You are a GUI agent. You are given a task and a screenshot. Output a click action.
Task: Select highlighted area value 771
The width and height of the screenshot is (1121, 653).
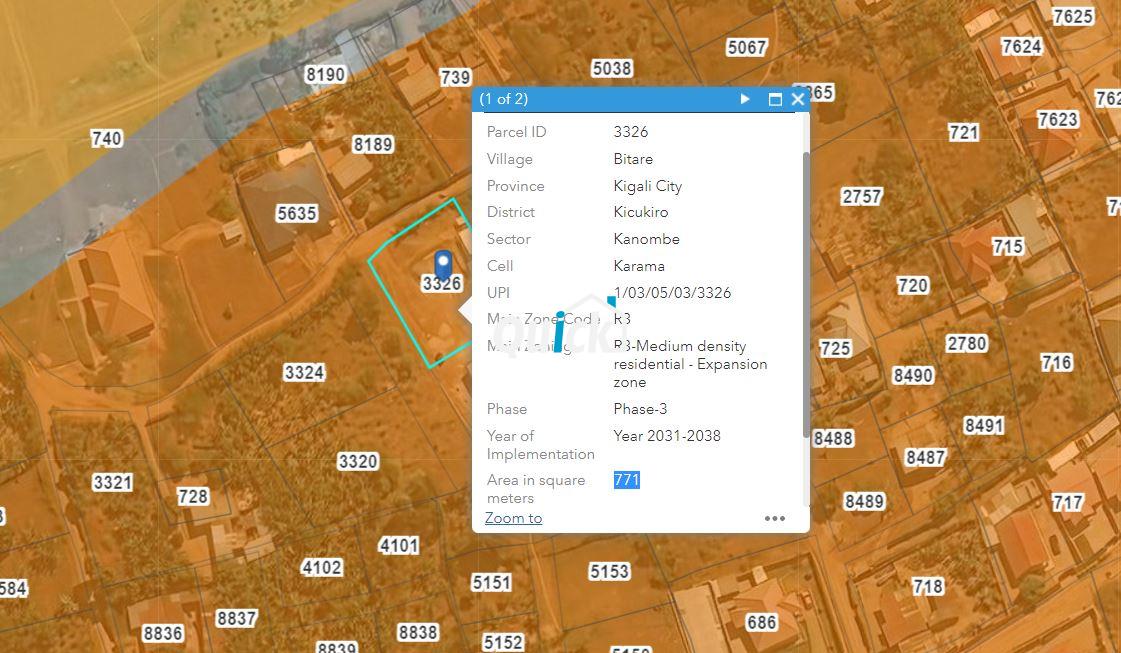click(626, 480)
